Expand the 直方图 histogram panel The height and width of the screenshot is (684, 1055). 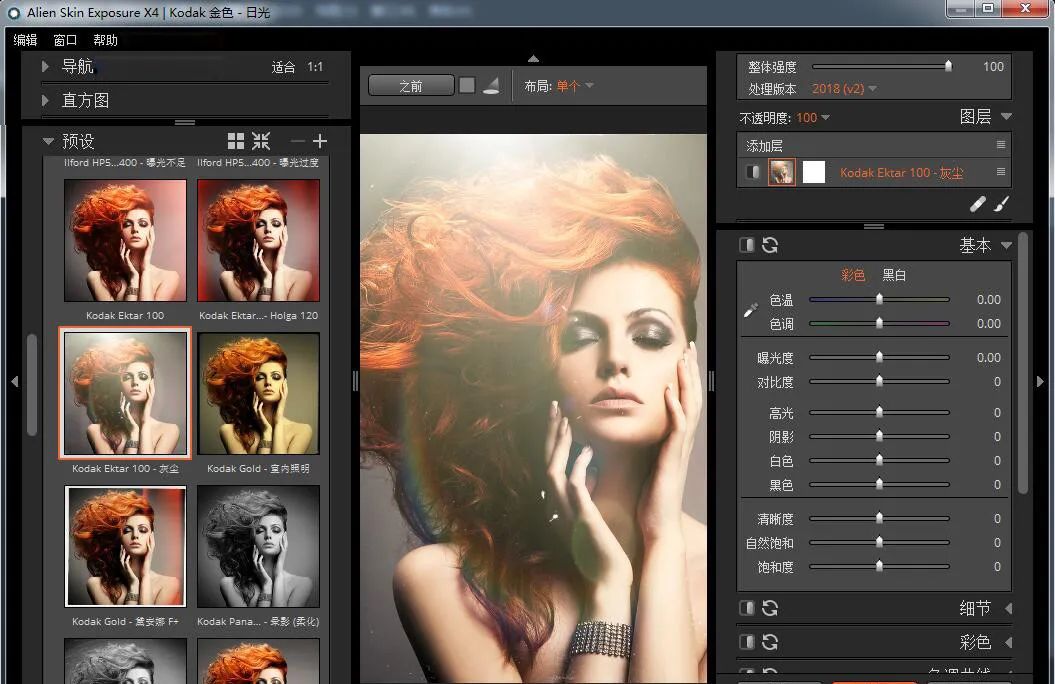(x=45, y=100)
